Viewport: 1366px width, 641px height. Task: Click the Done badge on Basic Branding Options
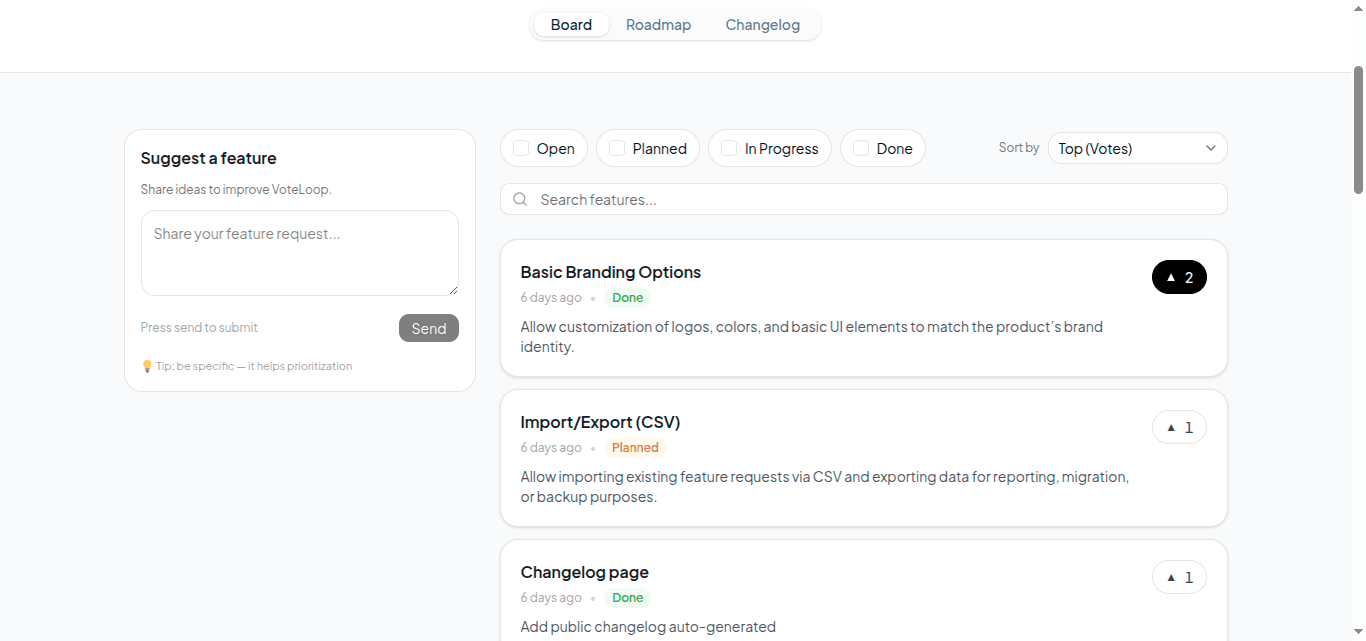628,297
